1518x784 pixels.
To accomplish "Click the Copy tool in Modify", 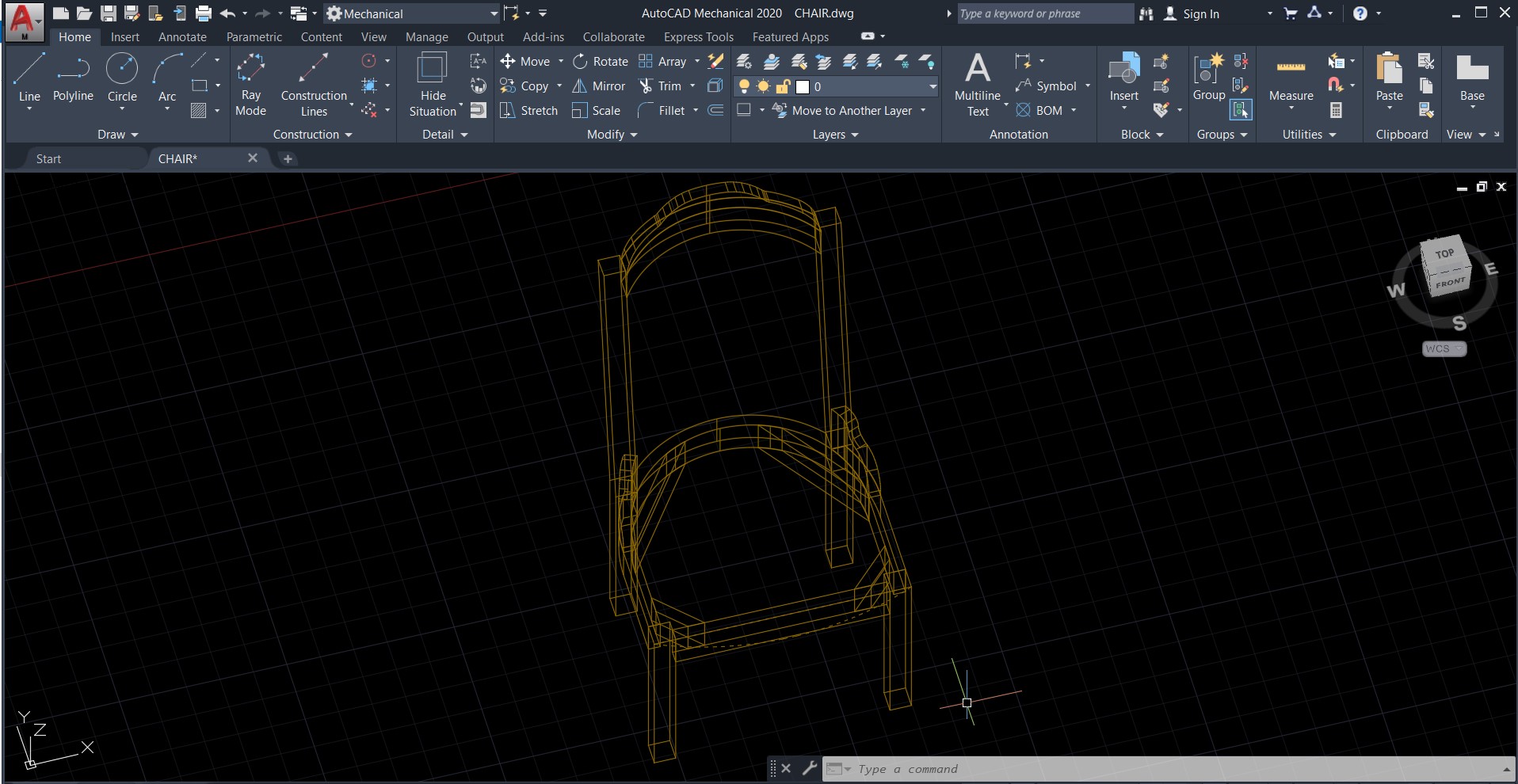I will [x=524, y=86].
